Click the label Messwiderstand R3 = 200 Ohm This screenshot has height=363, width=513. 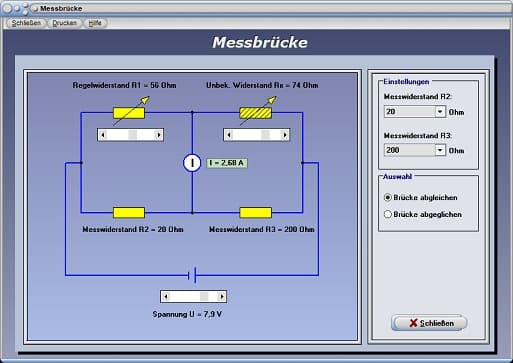pos(262,229)
